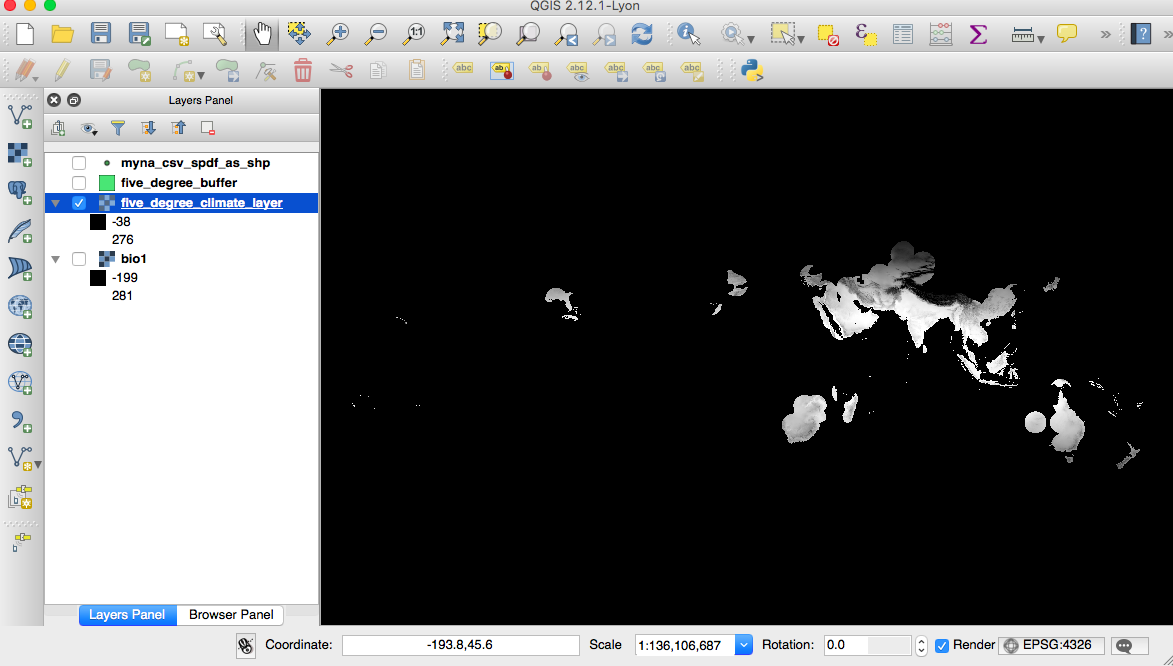This screenshot has height=666, width=1173.
Task: Open the field calculator
Action: [x=940, y=34]
